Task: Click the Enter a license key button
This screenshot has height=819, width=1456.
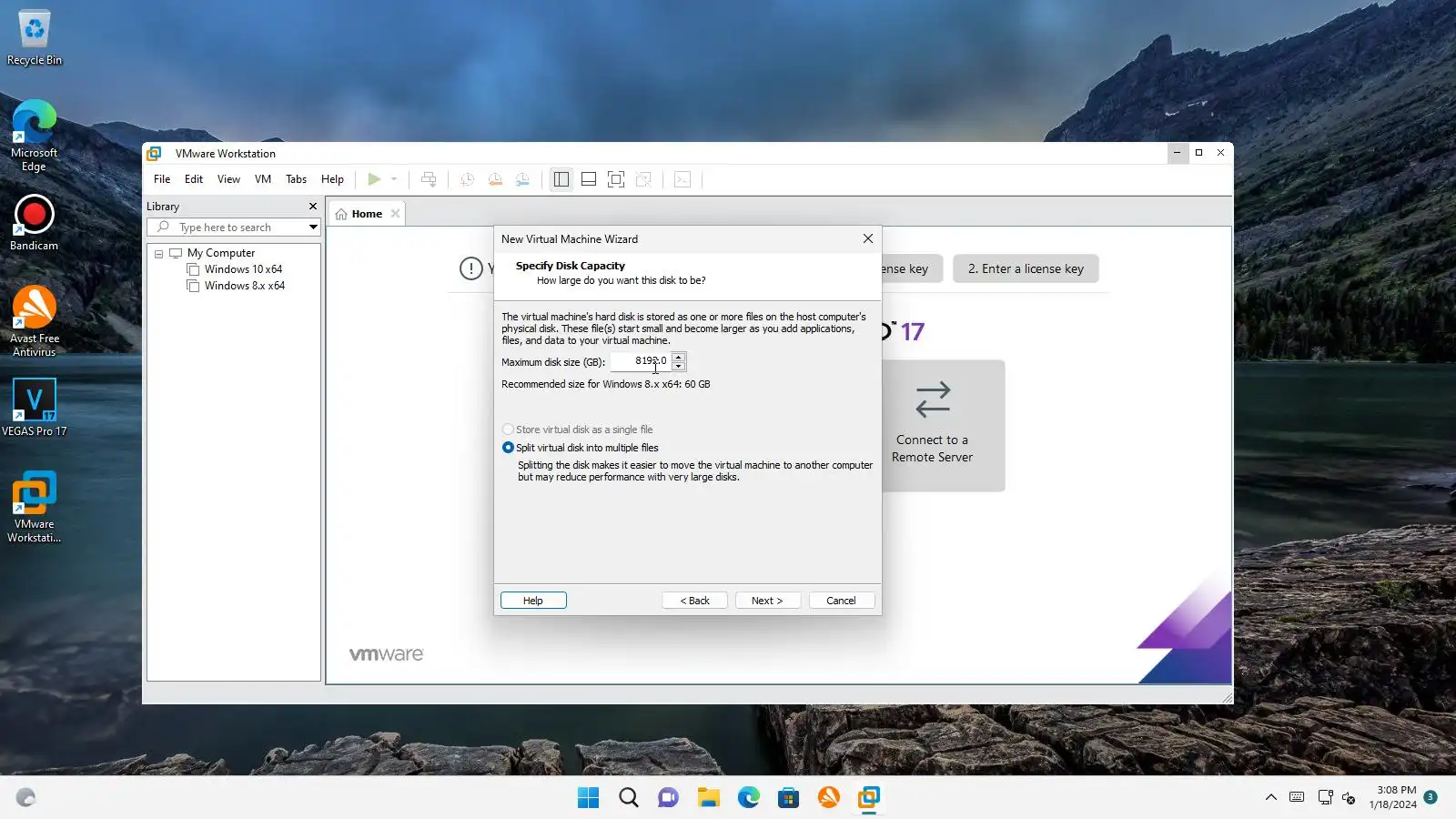Action: tap(1026, 268)
